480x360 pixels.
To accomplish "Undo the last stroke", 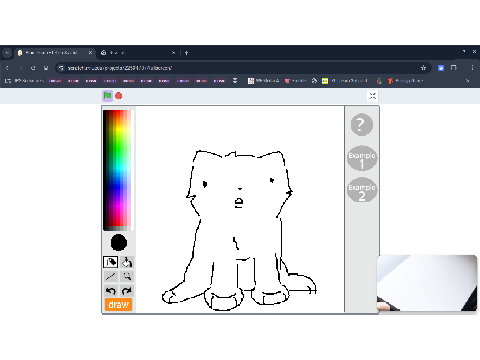I will pyautogui.click(x=111, y=291).
